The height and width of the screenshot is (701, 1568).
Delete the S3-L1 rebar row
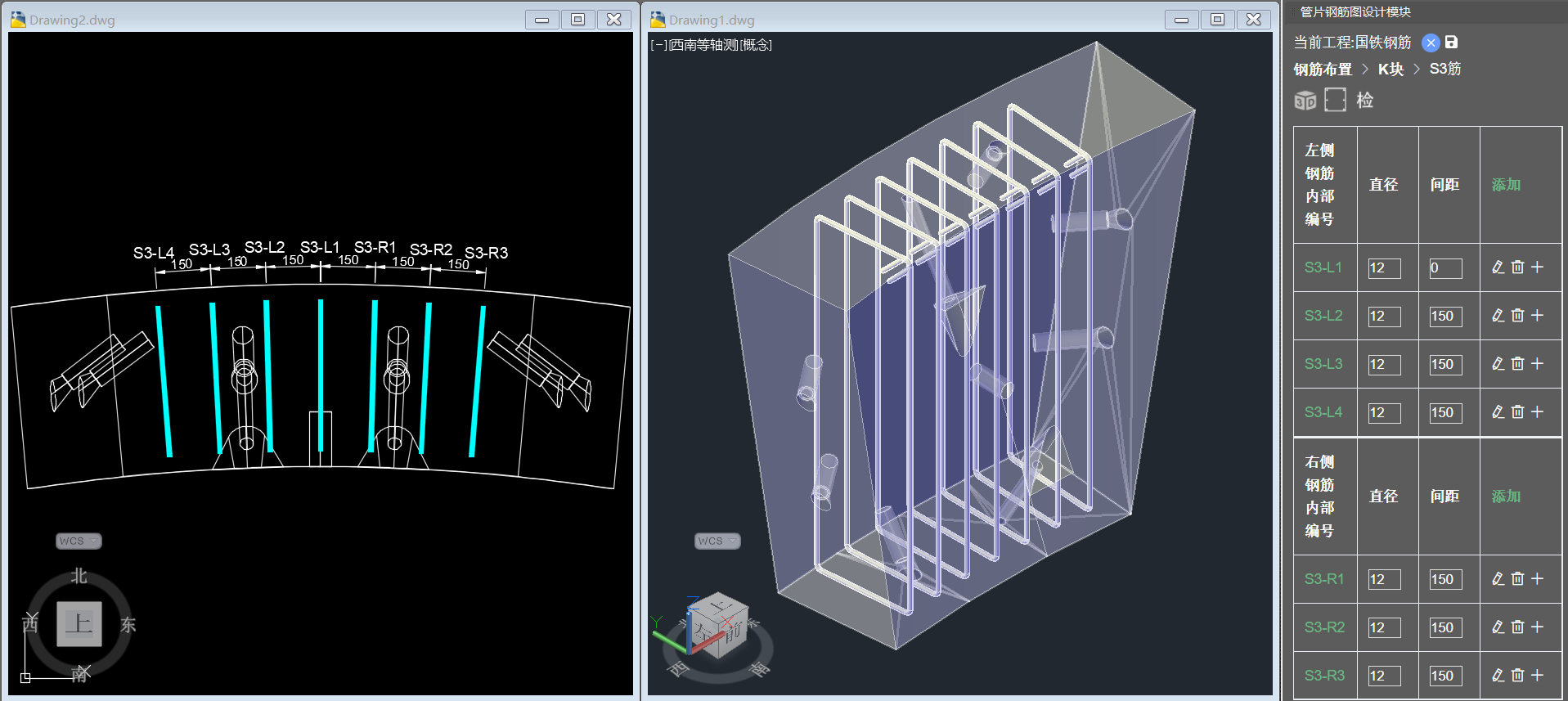[x=1517, y=267]
